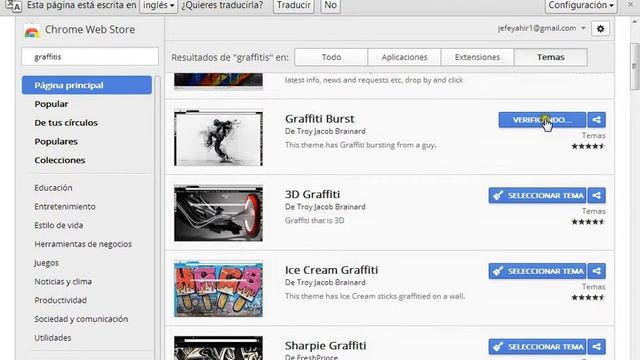
Task: Click the 3D Graffiti title
Action: [x=312, y=194]
